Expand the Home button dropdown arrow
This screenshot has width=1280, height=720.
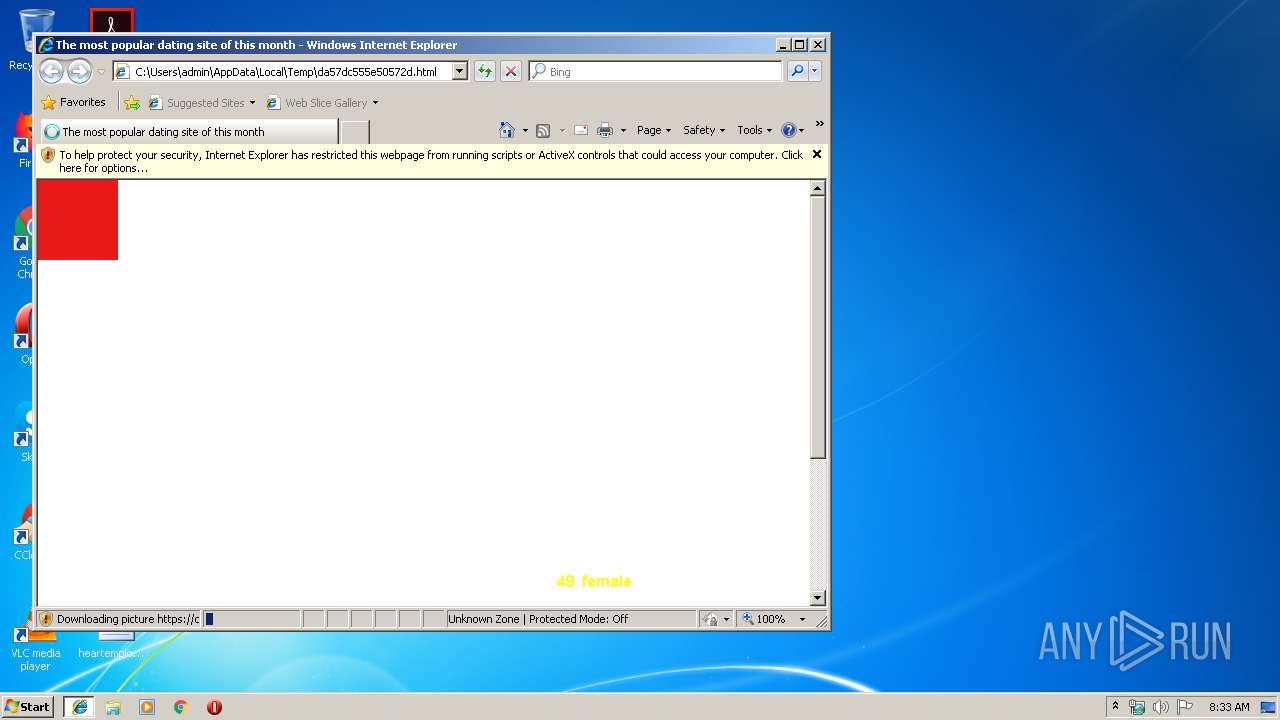coord(525,130)
